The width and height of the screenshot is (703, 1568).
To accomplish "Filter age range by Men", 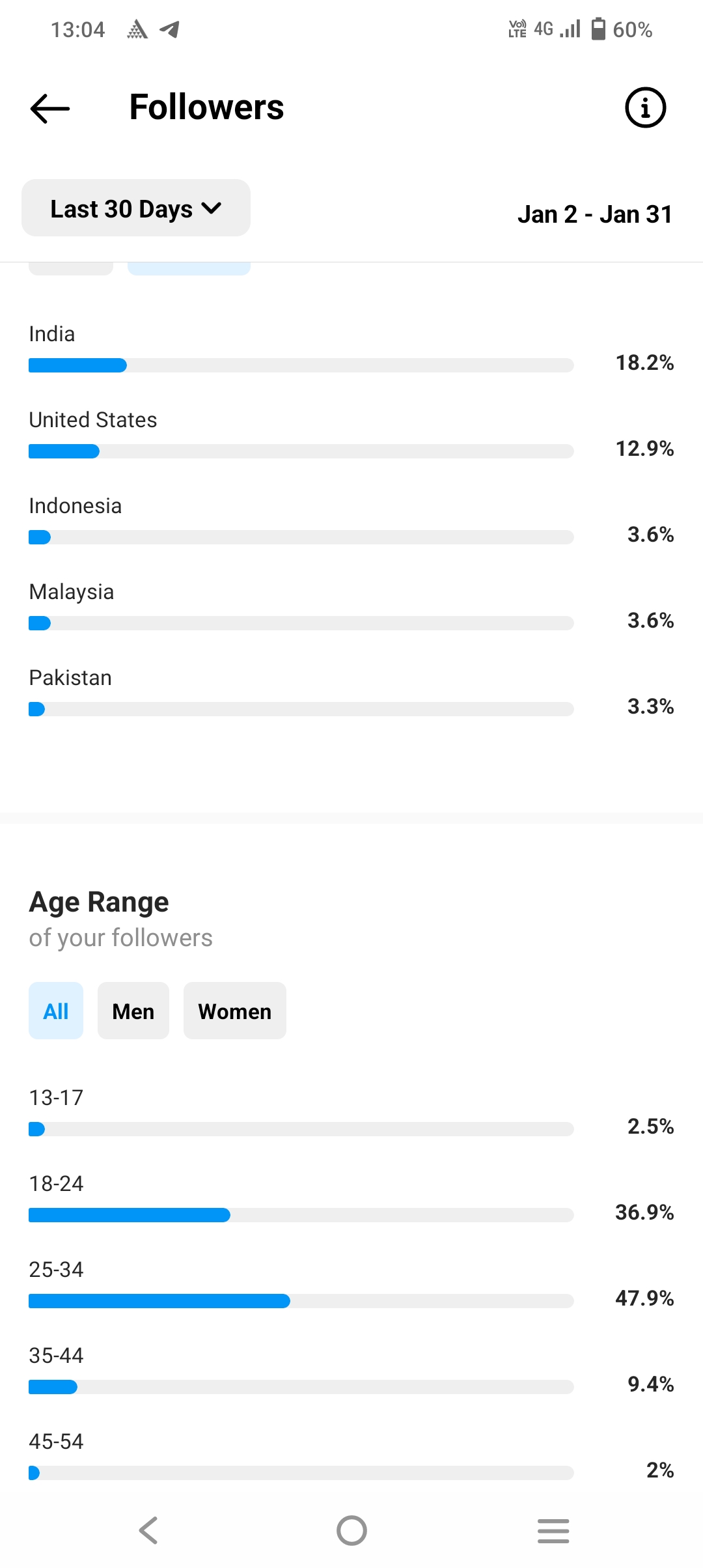I will (133, 1011).
